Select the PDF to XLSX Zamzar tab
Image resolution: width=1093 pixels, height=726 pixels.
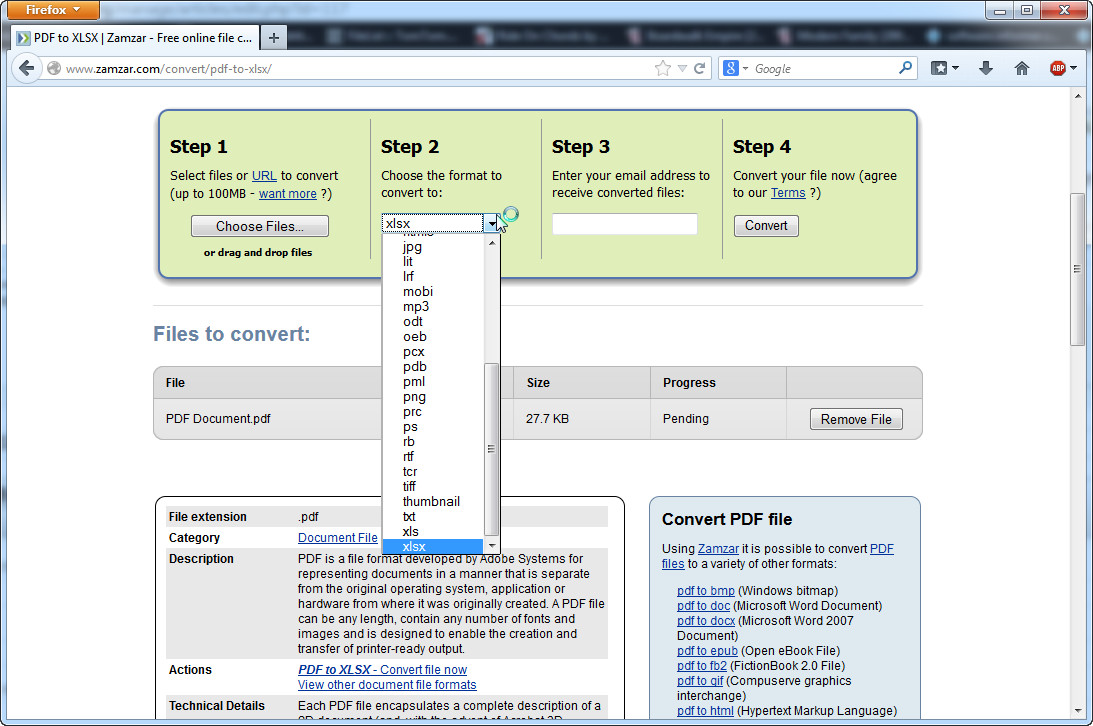(x=135, y=38)
